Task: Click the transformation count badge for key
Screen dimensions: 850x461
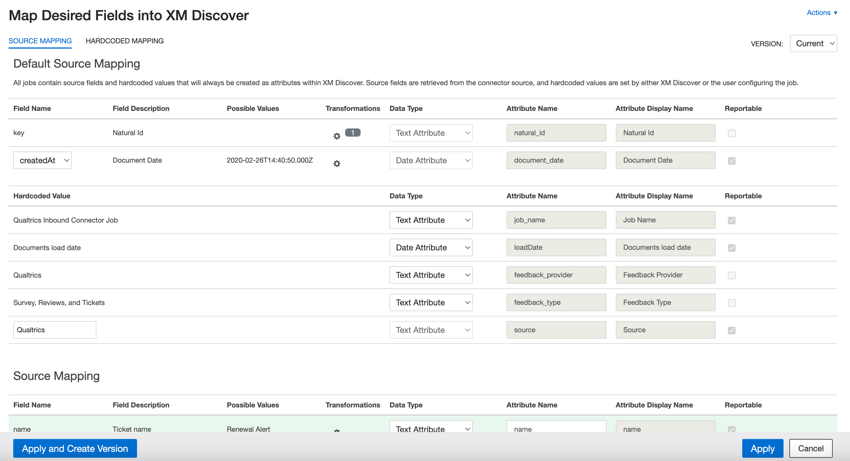Action: (353, 132)
